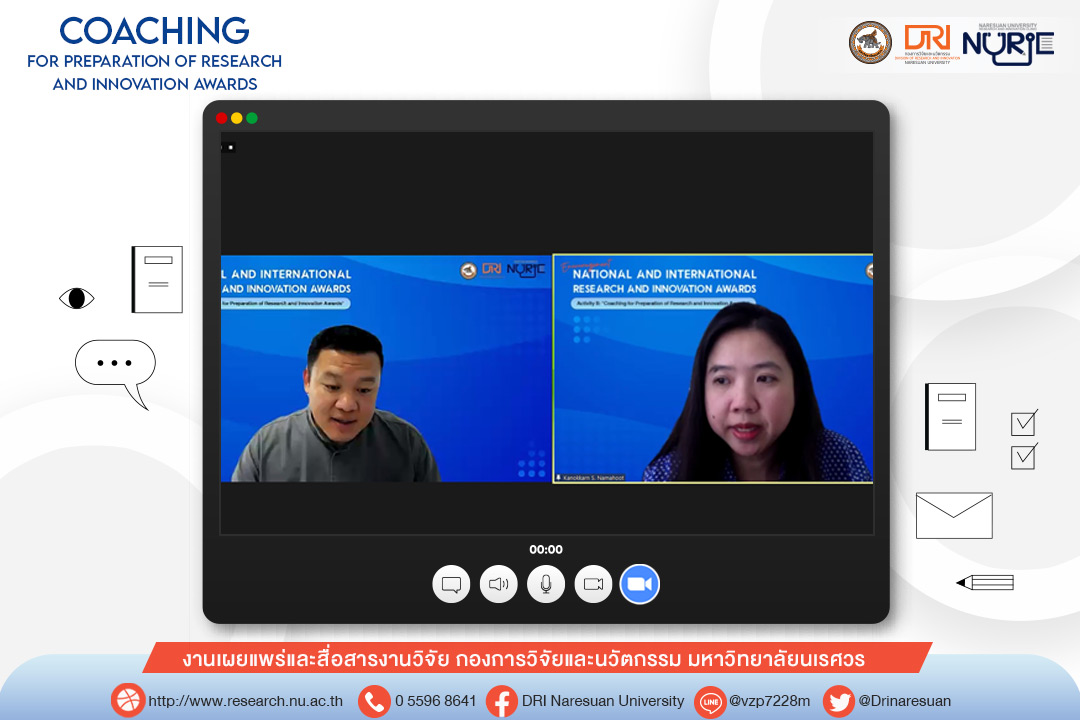The height and width of the screenshot is (720, 1080).
Task: Select the male speaker's video tile
Action: (386, 369)
